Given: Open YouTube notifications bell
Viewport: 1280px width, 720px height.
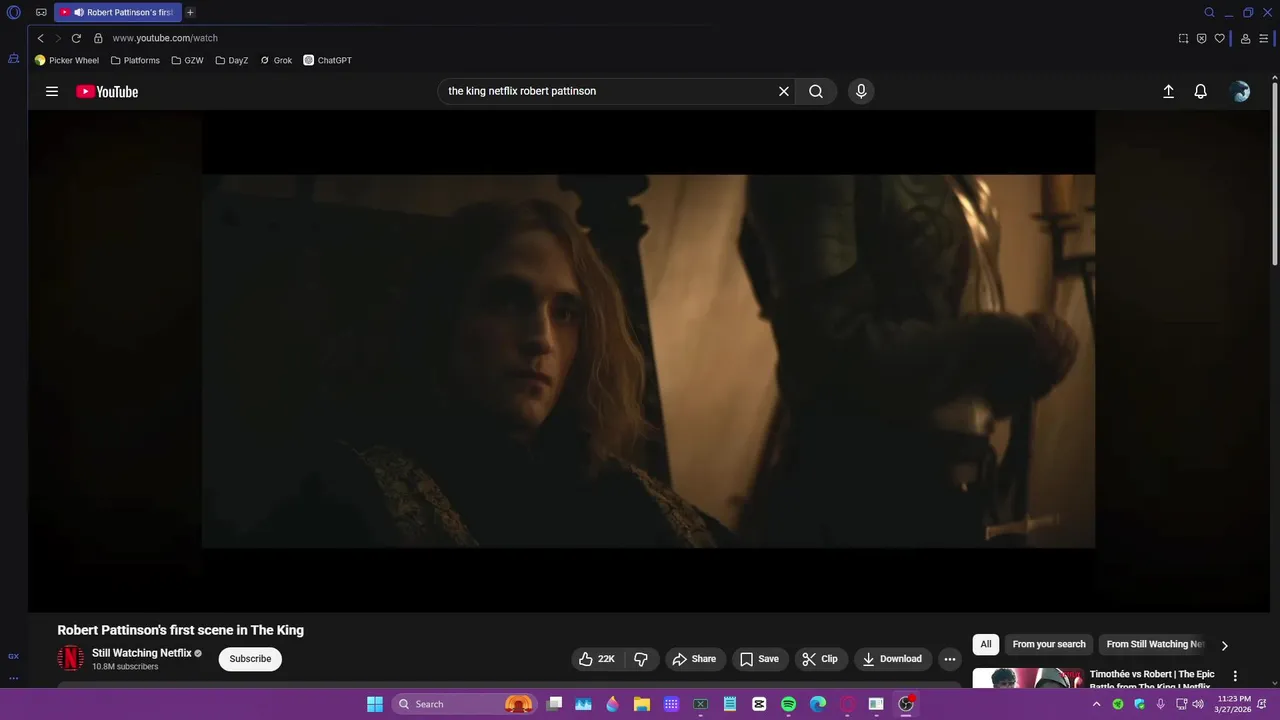Looking at the screenshot, I should [1201, 91].
